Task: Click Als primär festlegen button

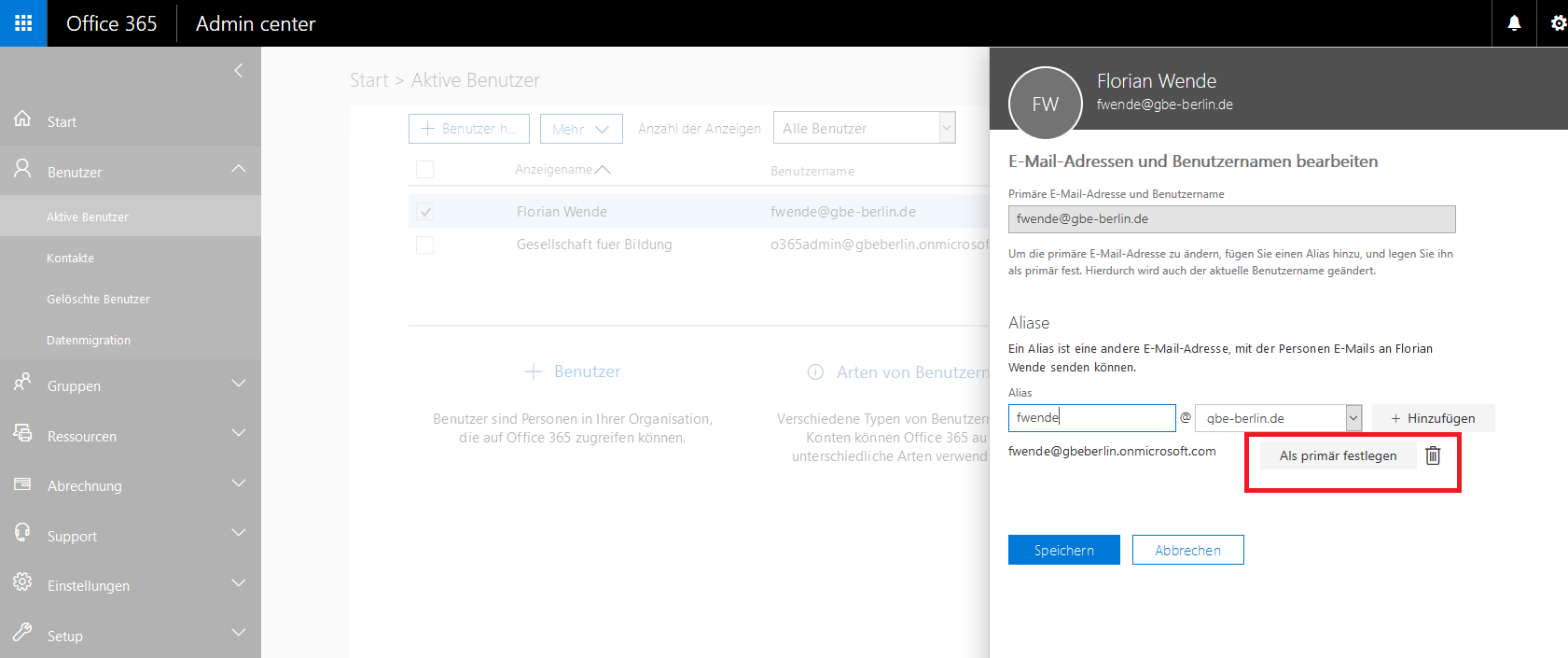Action: point(1338,455)
